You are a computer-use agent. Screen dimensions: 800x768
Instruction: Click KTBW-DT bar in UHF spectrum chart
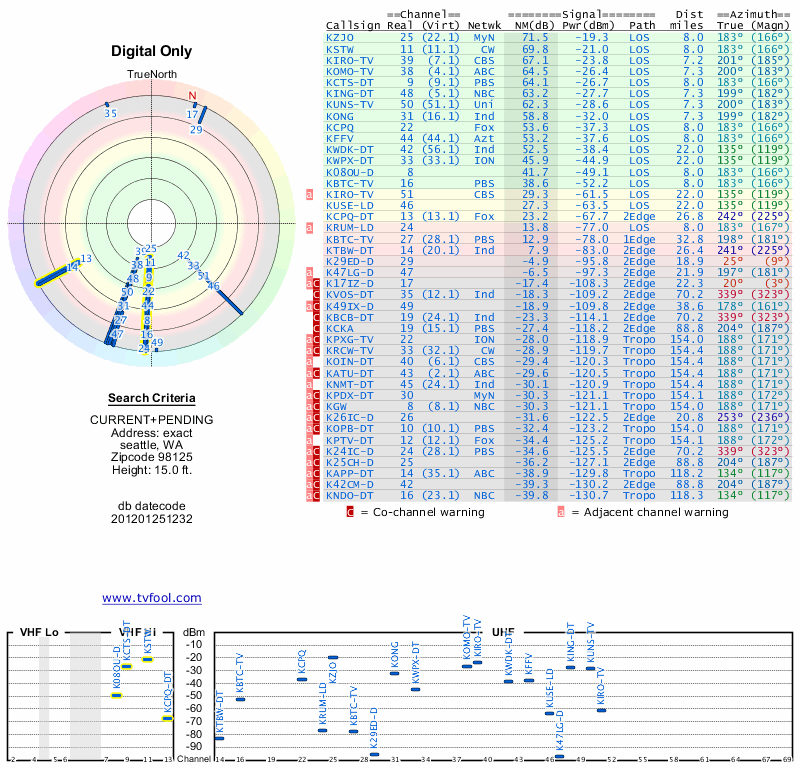pyautogui.click(x=219, y=738)
